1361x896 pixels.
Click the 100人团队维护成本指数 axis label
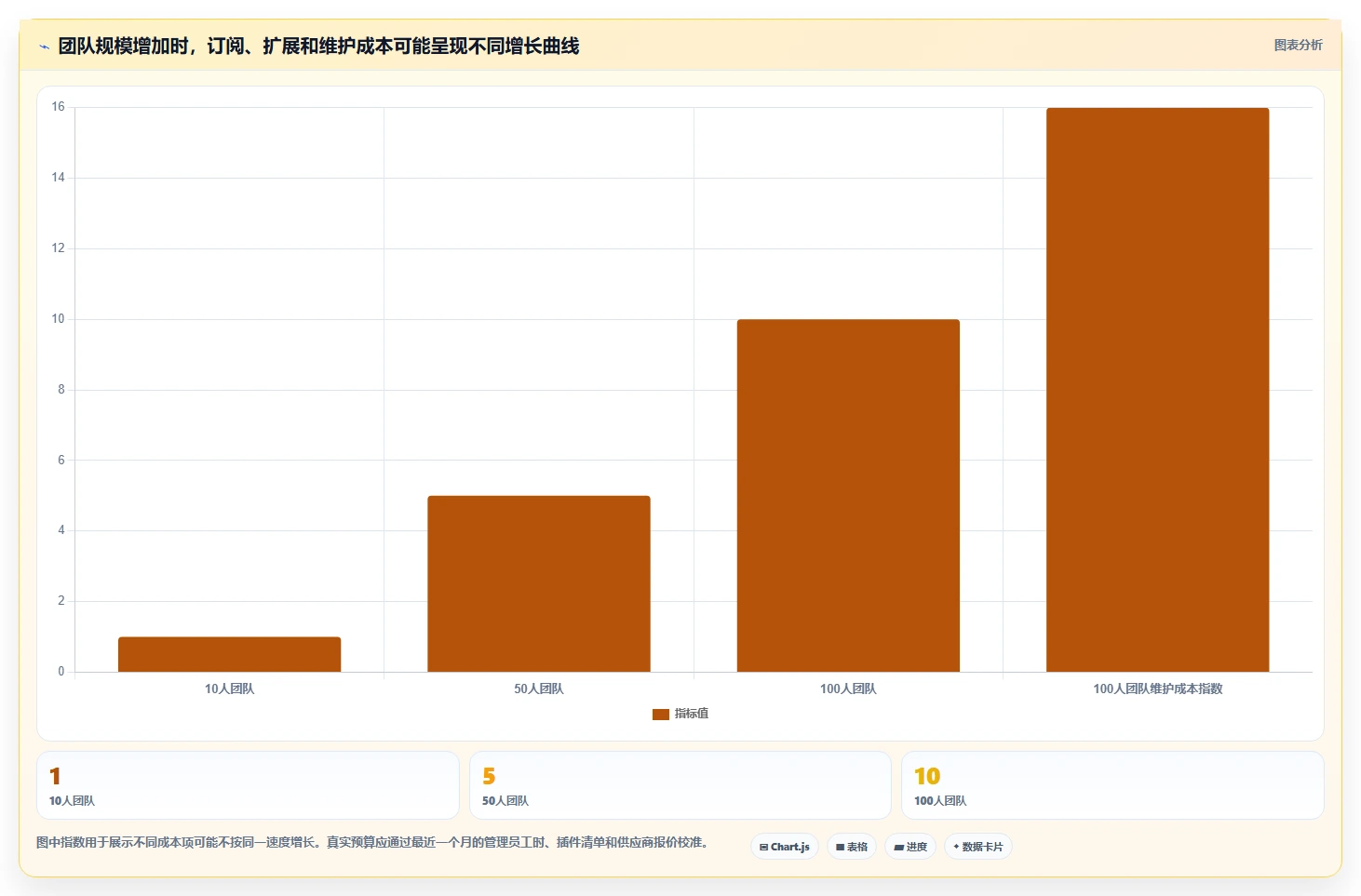[x=1158, y=689]
